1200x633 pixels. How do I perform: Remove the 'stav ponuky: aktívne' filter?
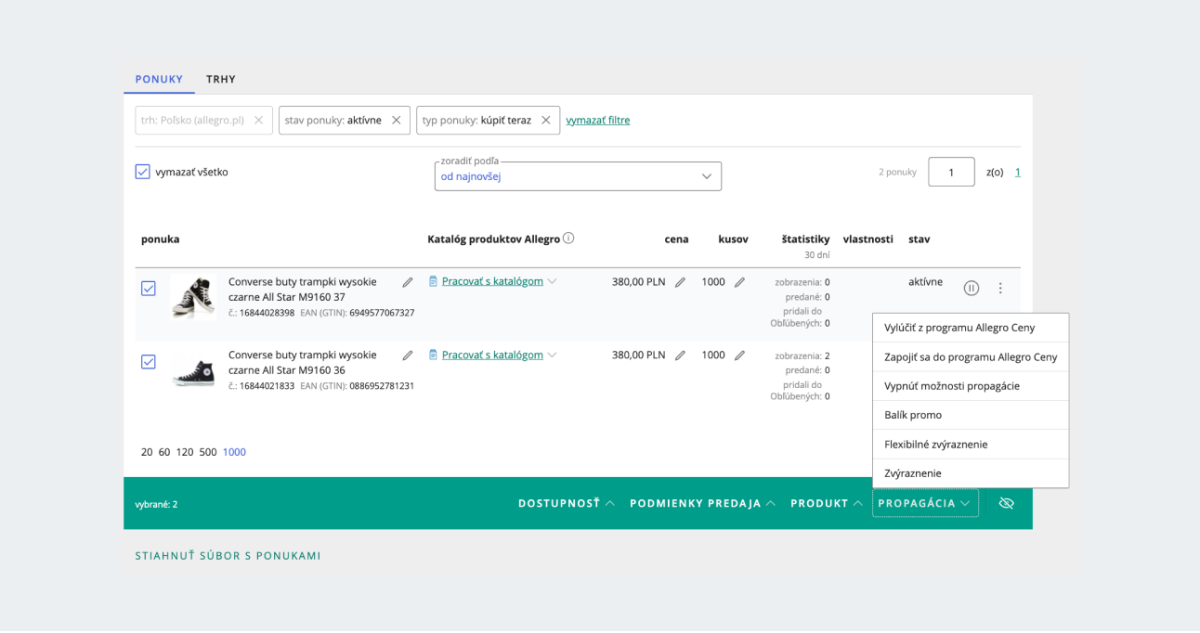coord(396,120)
